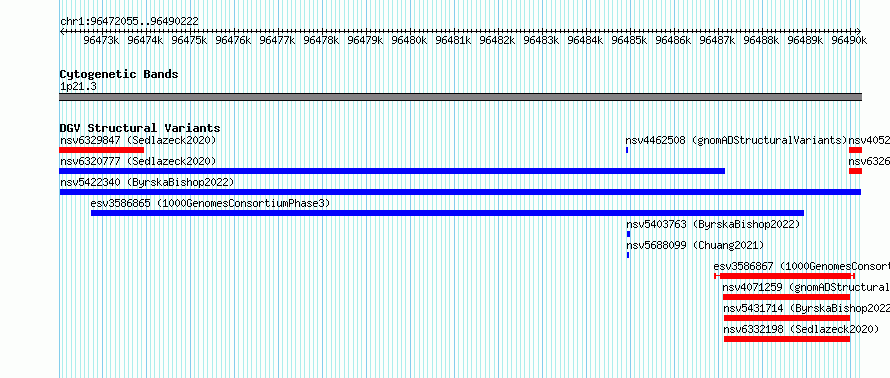Screen dimensions: 890x378
Task: Click the grey 1p21.3 cytogenetic band bar
Action: 460,97
